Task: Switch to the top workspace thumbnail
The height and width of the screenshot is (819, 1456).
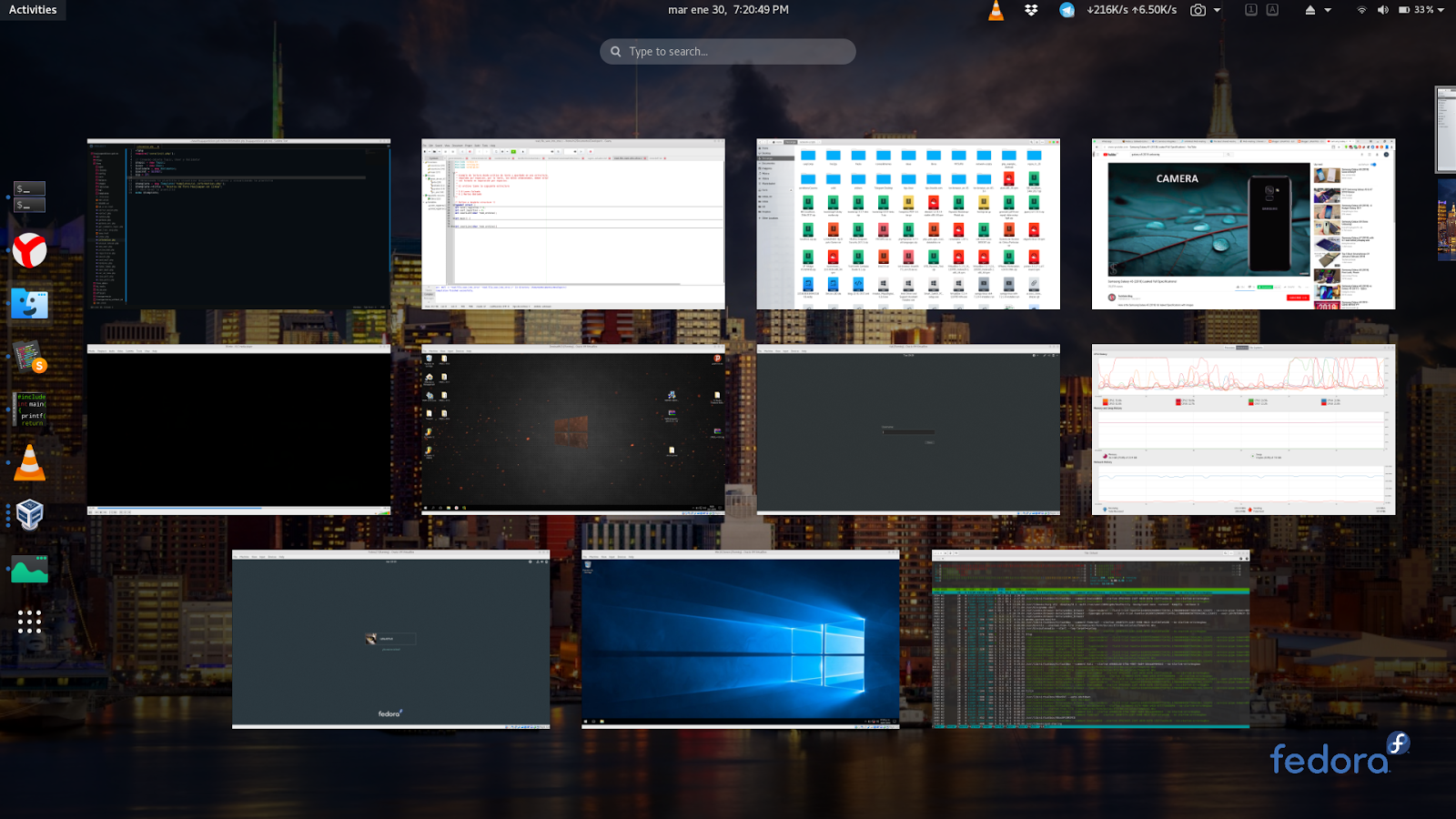Action: (1446, 129)
